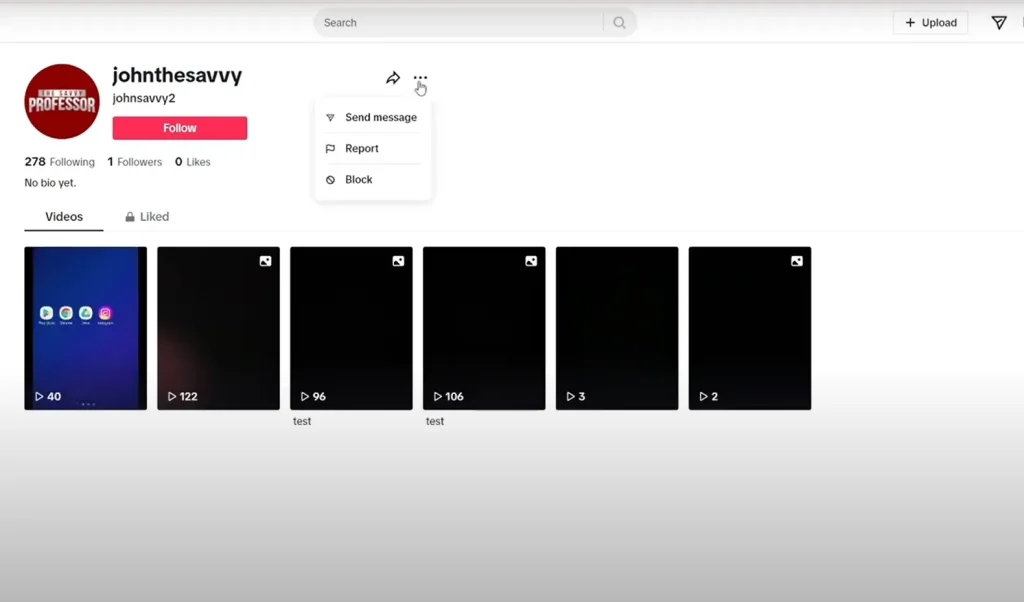Click the carousel badge on second video thumbnail
This screenshot has height=602, width=1024.
[265, 261]
